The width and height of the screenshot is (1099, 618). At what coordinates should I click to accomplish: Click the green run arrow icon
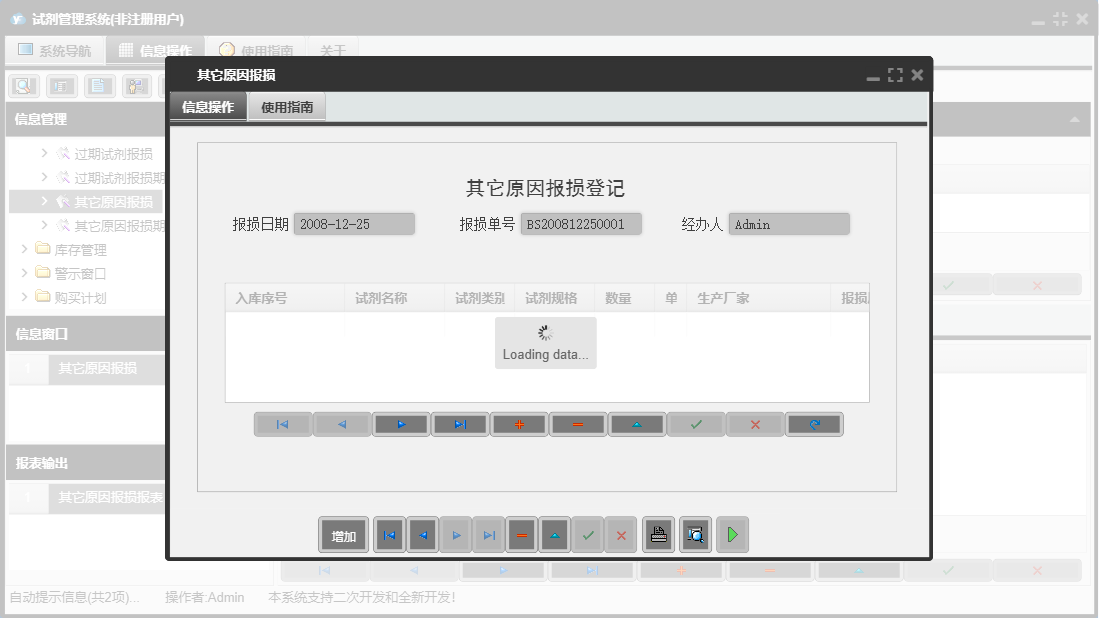732,535
